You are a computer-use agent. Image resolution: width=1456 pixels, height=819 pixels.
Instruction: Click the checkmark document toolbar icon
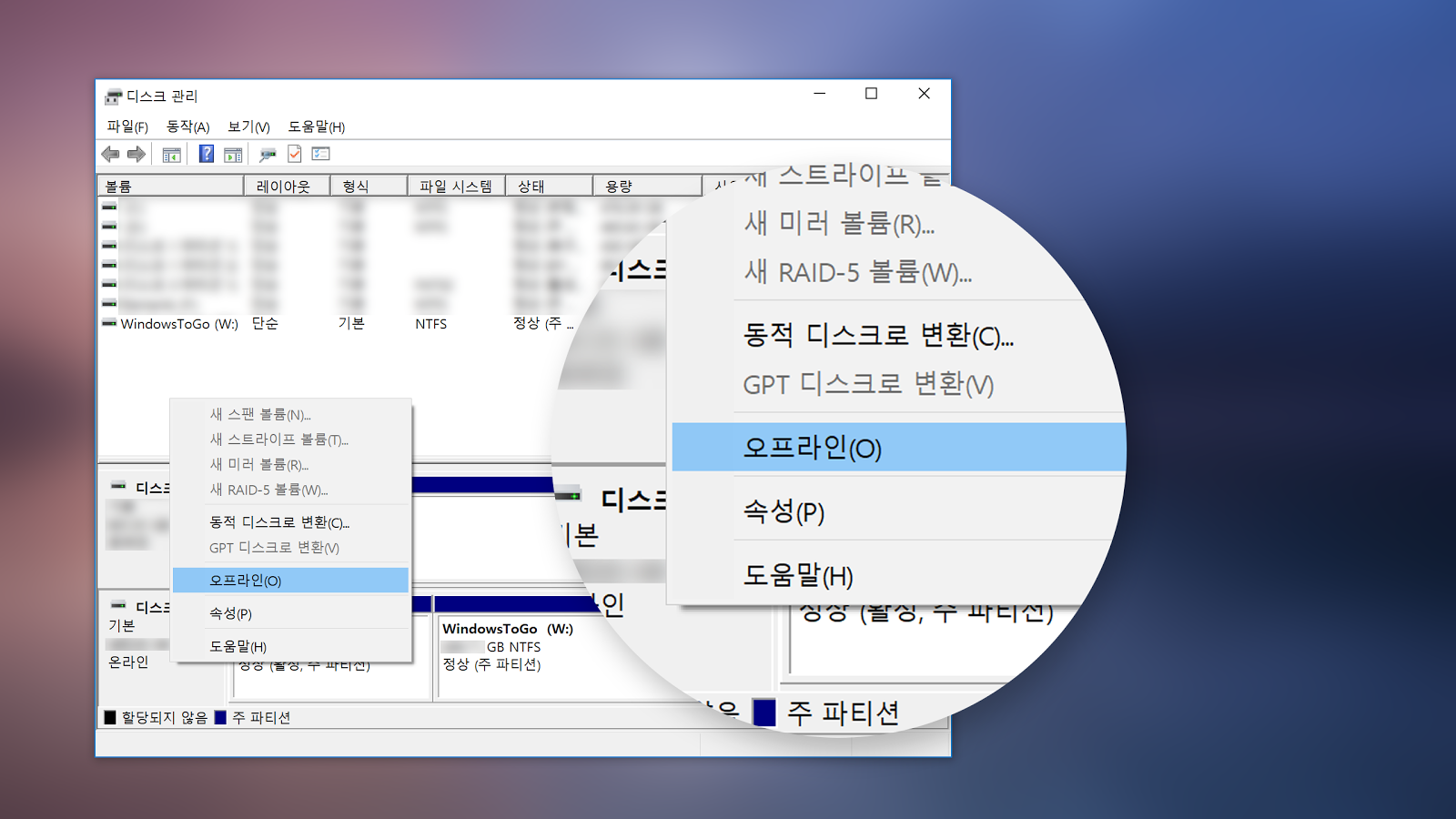(x=293, y=154)
